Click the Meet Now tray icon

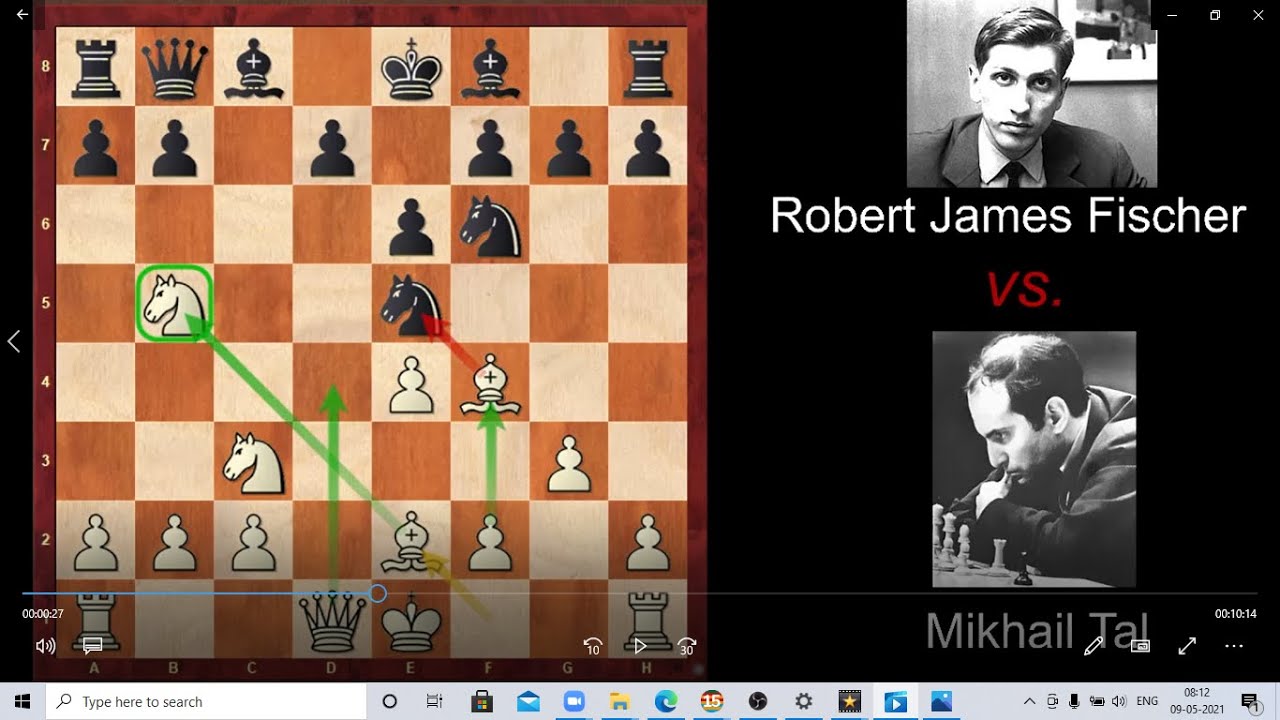(x=1052, y=701)
